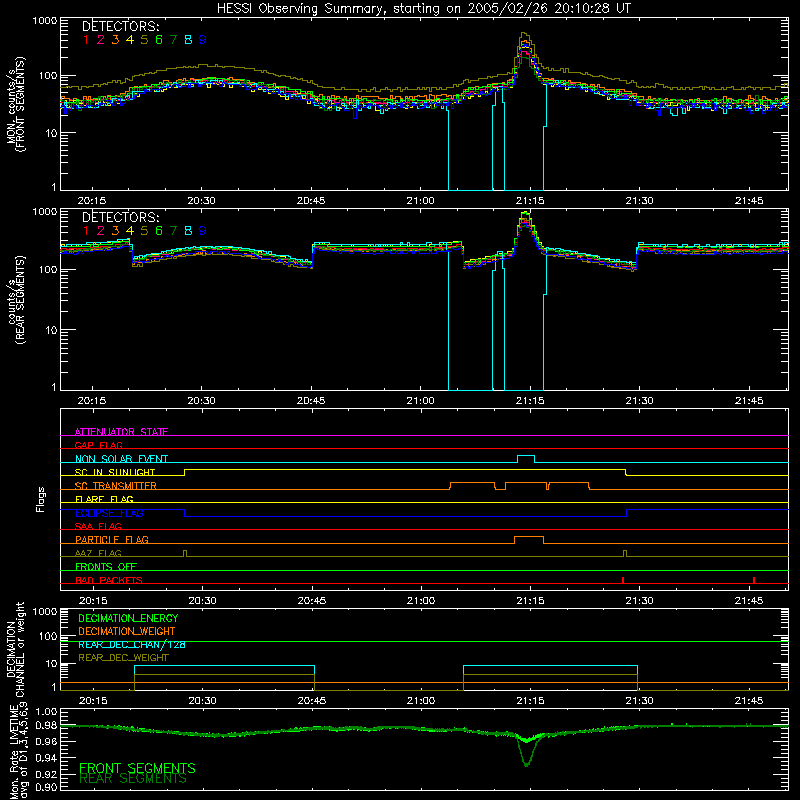
Task: Select the GAP_FLAG label
Action: (x=98, y=445)
